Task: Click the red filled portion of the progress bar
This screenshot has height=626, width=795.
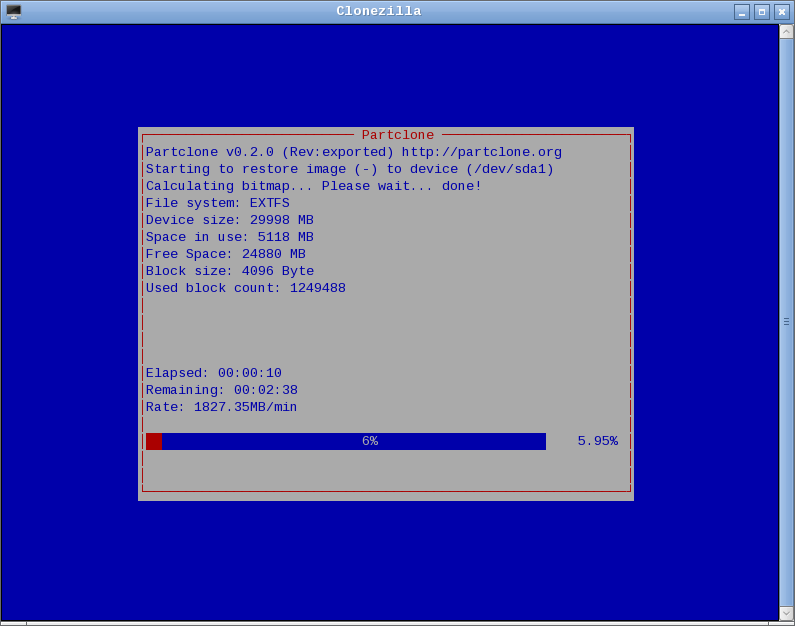Action: point(154,441)
